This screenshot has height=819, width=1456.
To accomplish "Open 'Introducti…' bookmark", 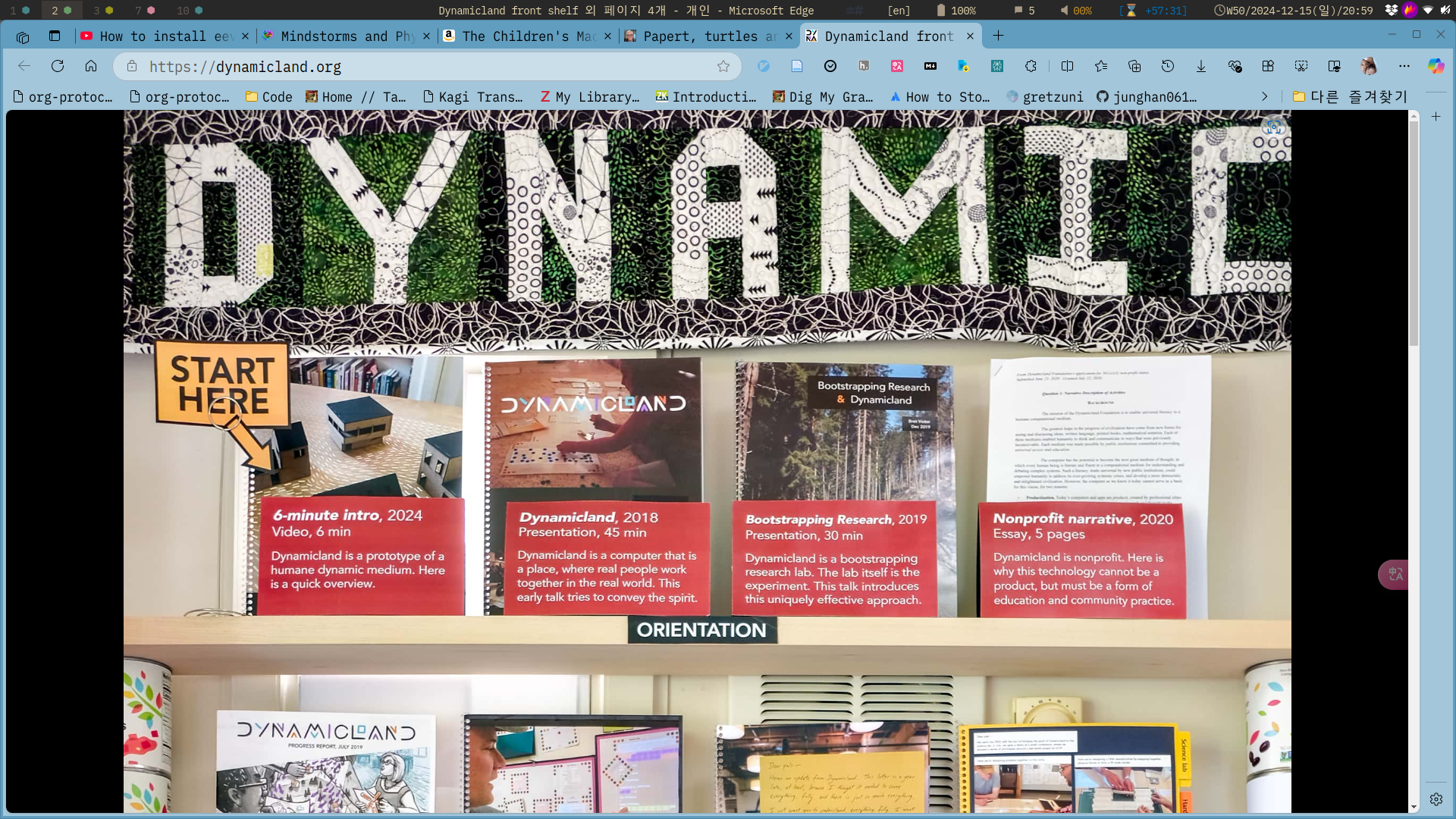I will [x=706, y=96].
